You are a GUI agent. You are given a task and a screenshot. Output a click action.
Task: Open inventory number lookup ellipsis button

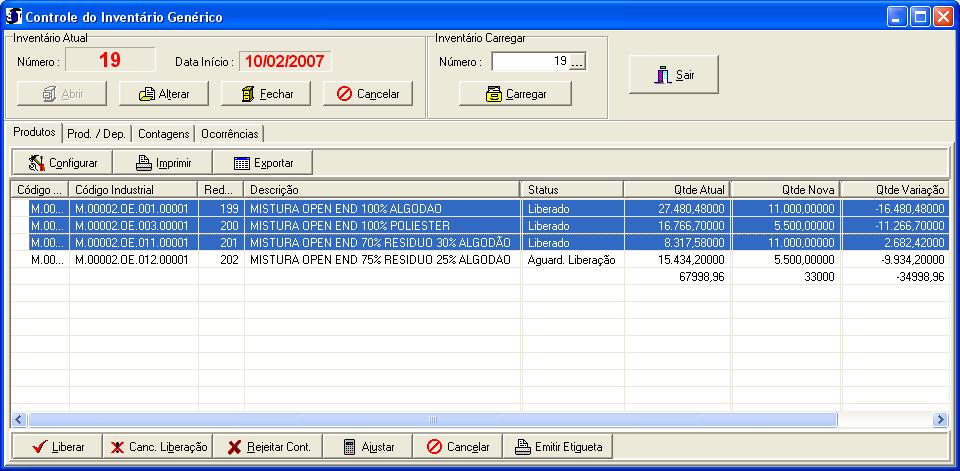pyautogui.click(x=577, y=62)
